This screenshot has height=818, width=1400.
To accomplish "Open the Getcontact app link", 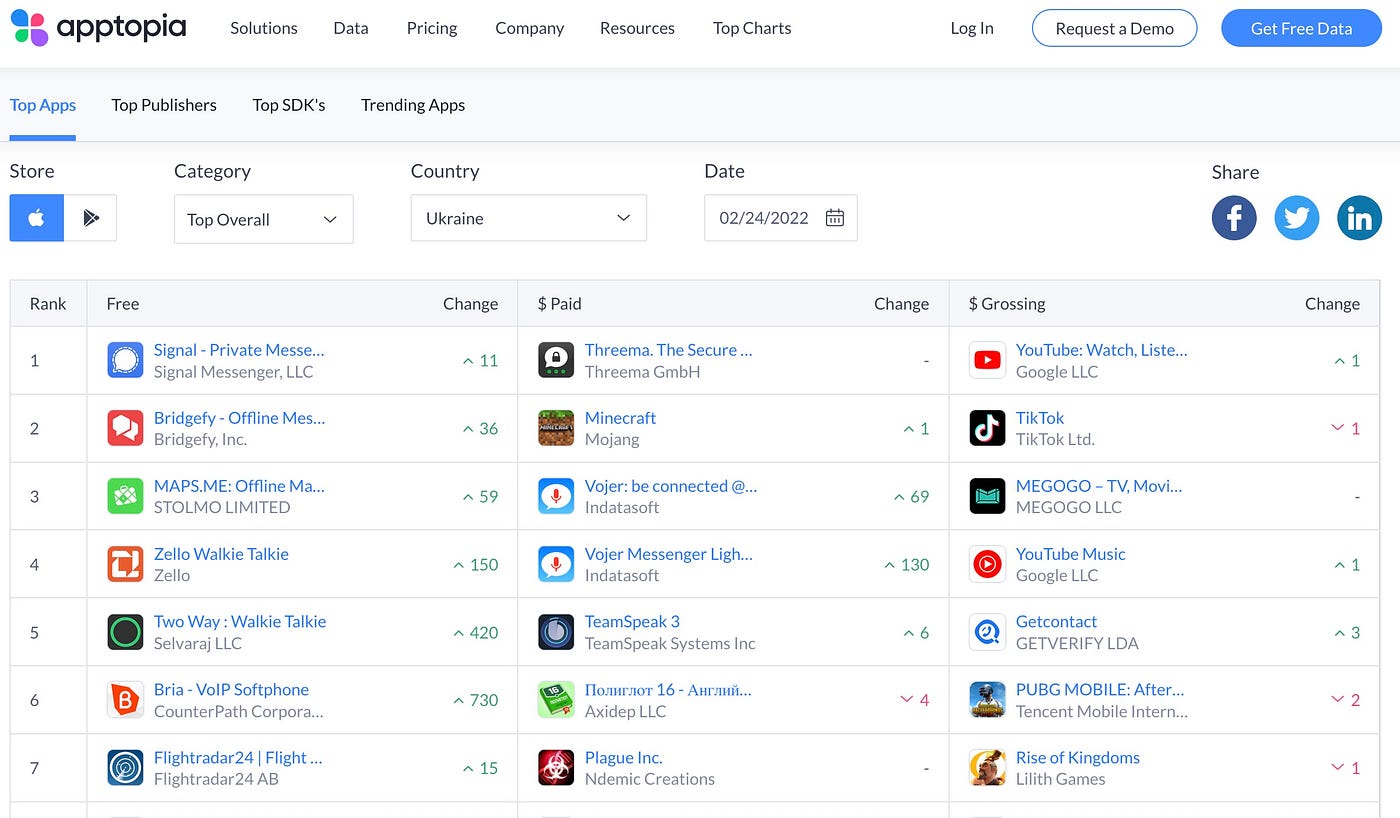I will (1056, 622).
